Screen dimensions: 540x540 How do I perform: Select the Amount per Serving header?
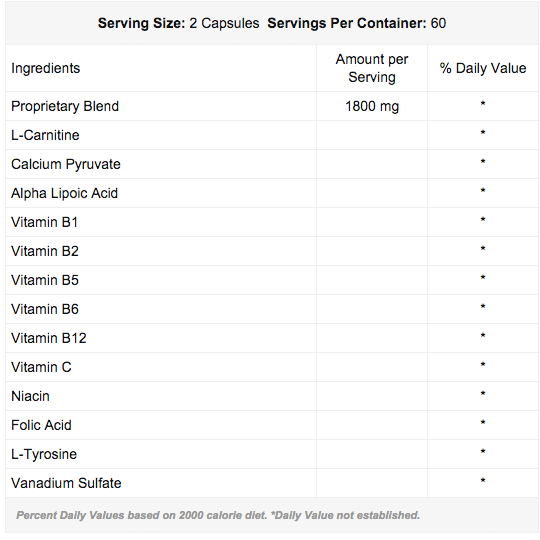click(x=372, y=68)
